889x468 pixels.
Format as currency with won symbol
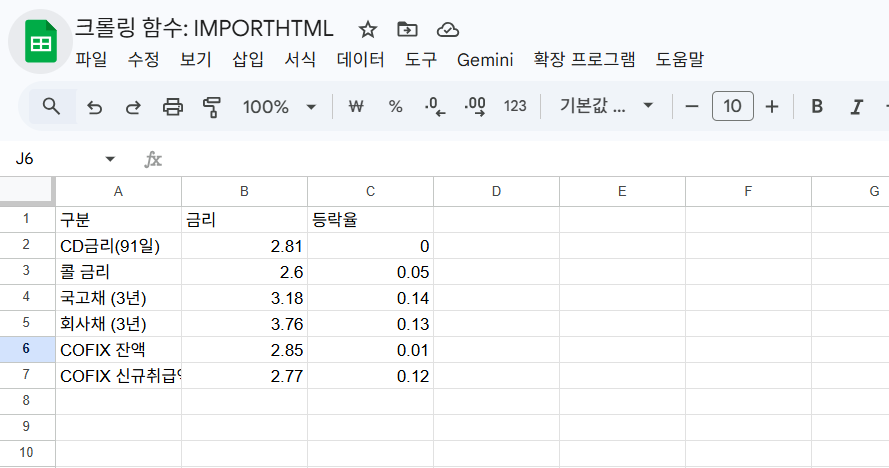[x=355, y=107]
